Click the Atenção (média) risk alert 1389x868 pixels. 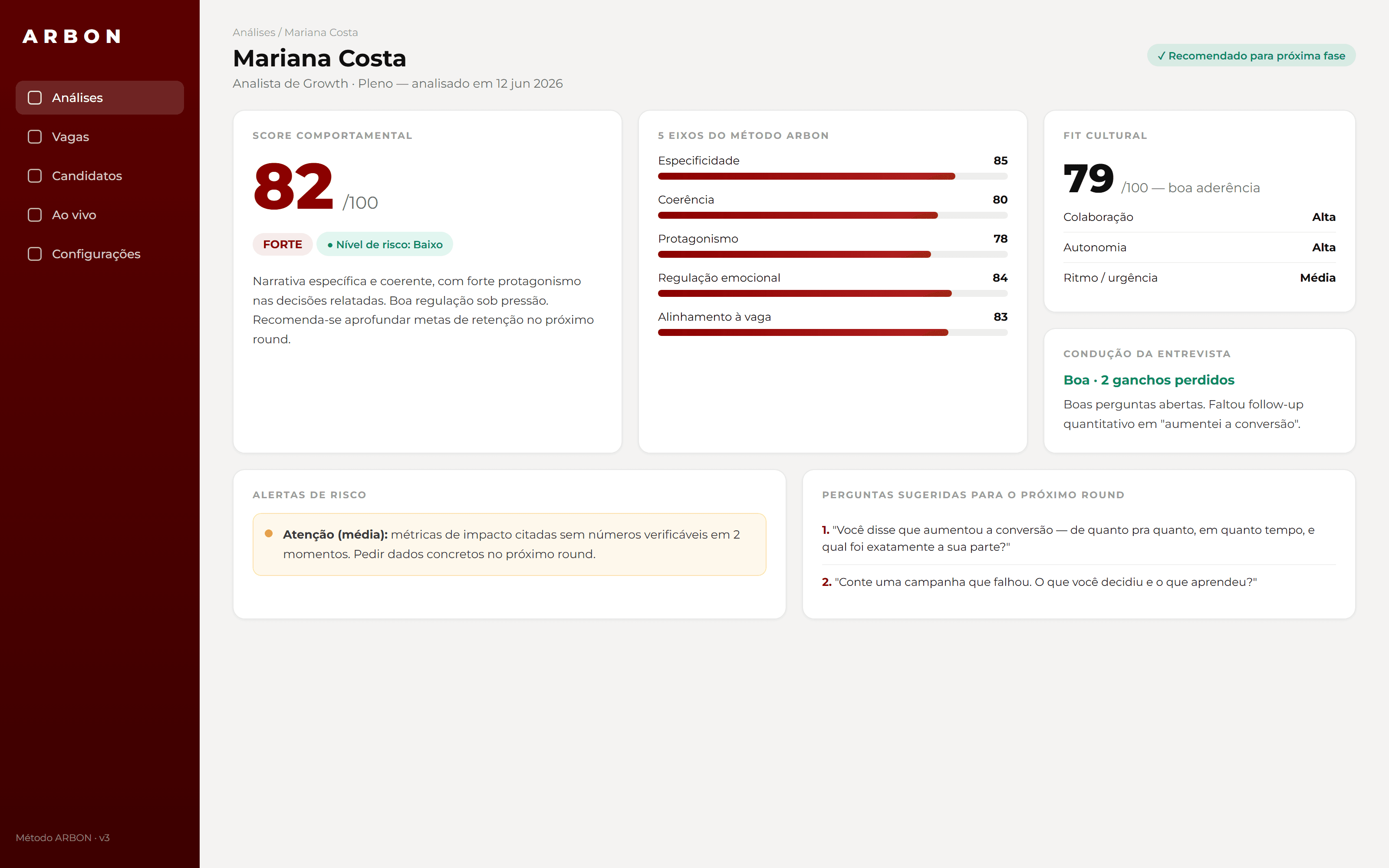click(x=509, y=544)
